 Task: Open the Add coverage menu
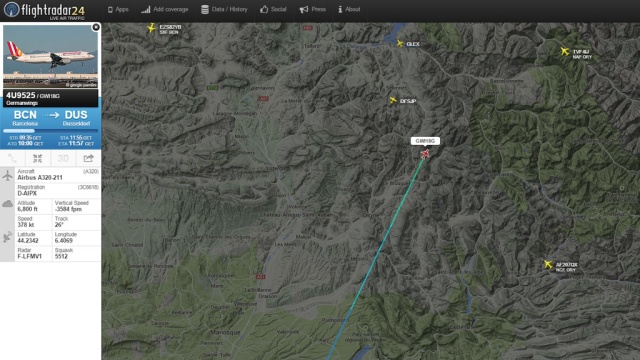(165, 9)
